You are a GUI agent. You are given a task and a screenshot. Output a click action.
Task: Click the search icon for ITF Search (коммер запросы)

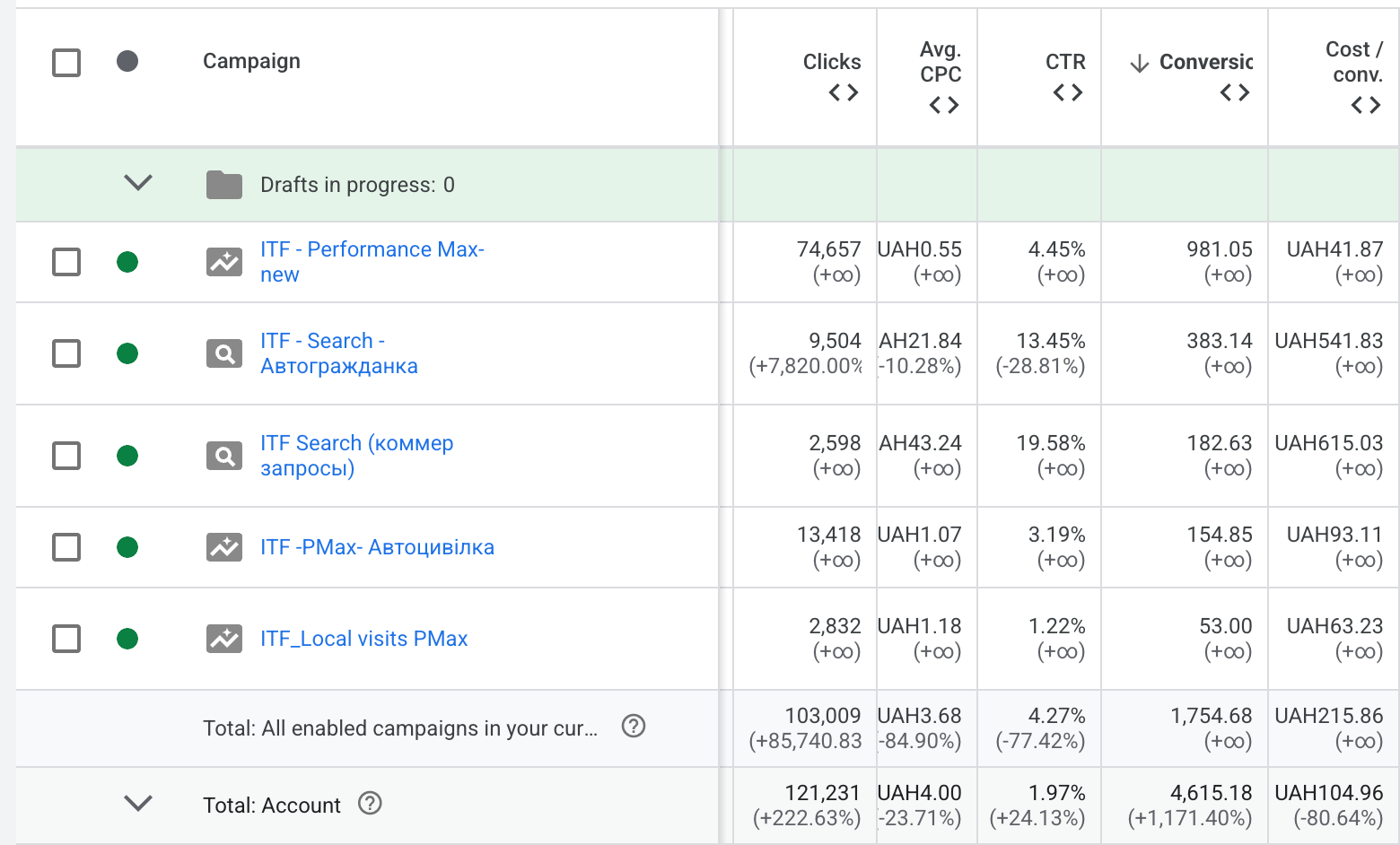(224, 456)
